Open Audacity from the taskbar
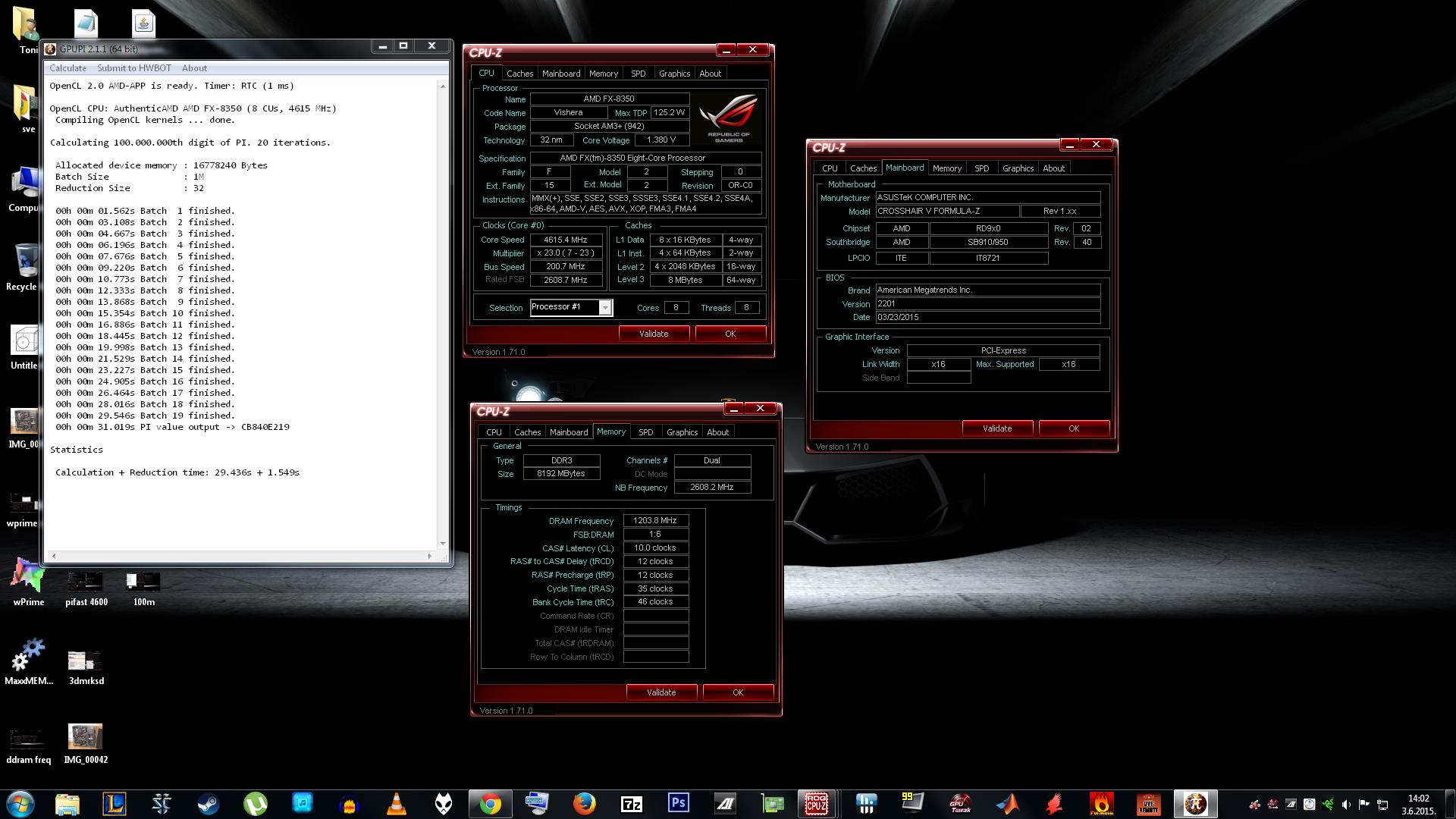Image resolution: width=1456 pixels, height=819 pixels. tap(350, 803)
